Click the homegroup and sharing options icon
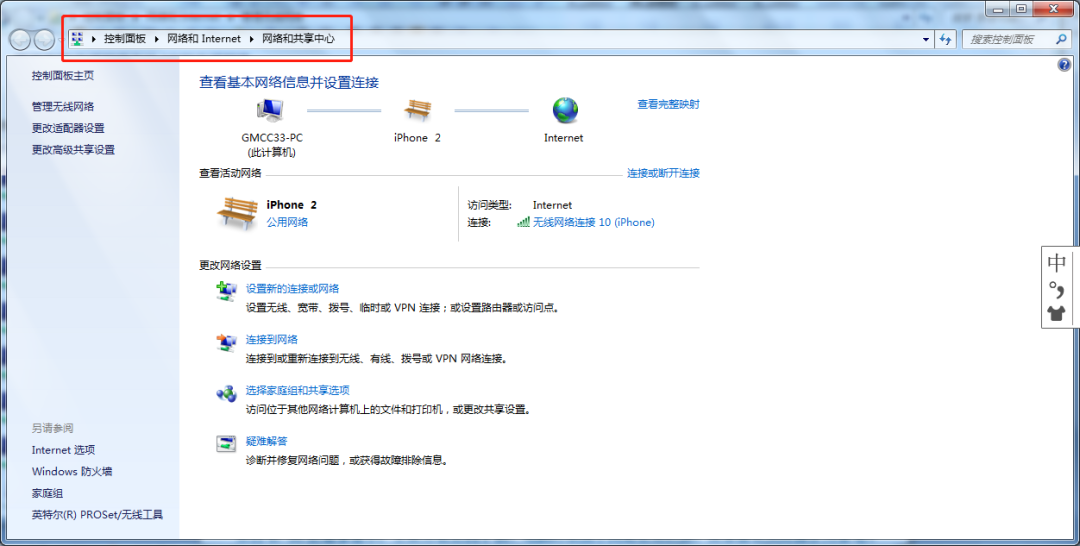Viewport: 1080px width, 546px height. [x=226, y=393]
